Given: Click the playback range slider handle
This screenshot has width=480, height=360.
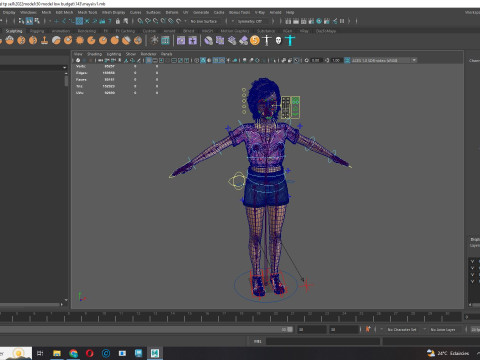Looking at the screenshot, I should [x=290, y=329].
